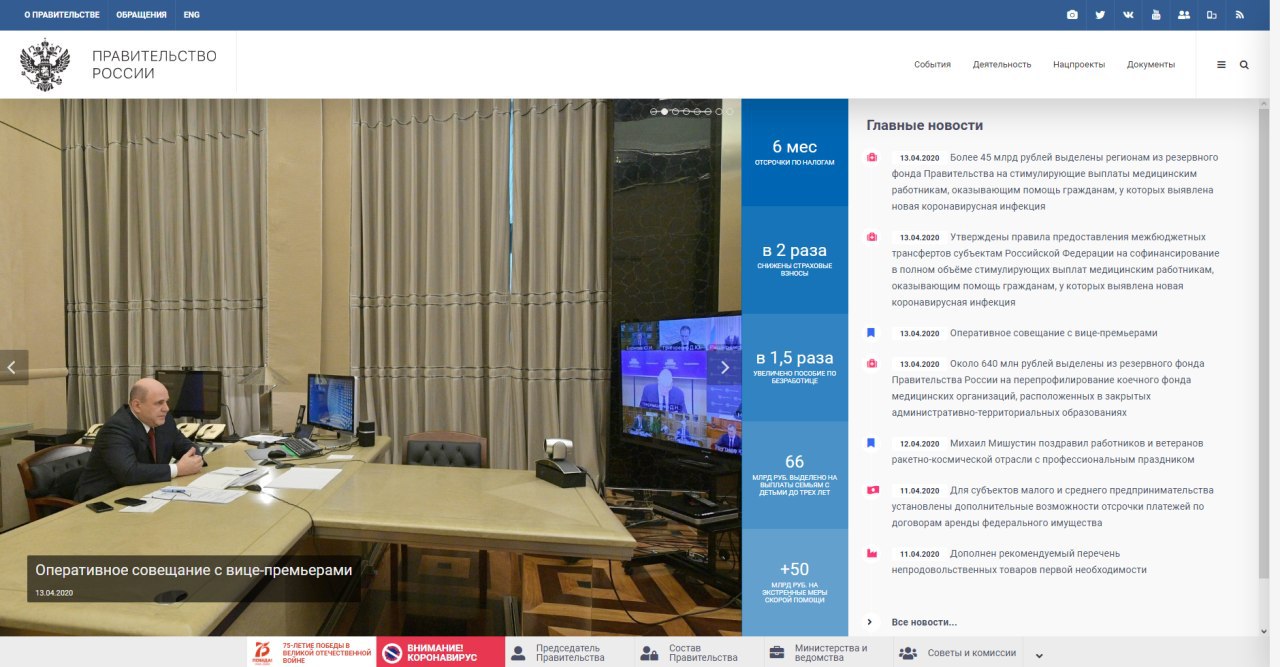Open the YouTube channel icon

click(1156, 15)
